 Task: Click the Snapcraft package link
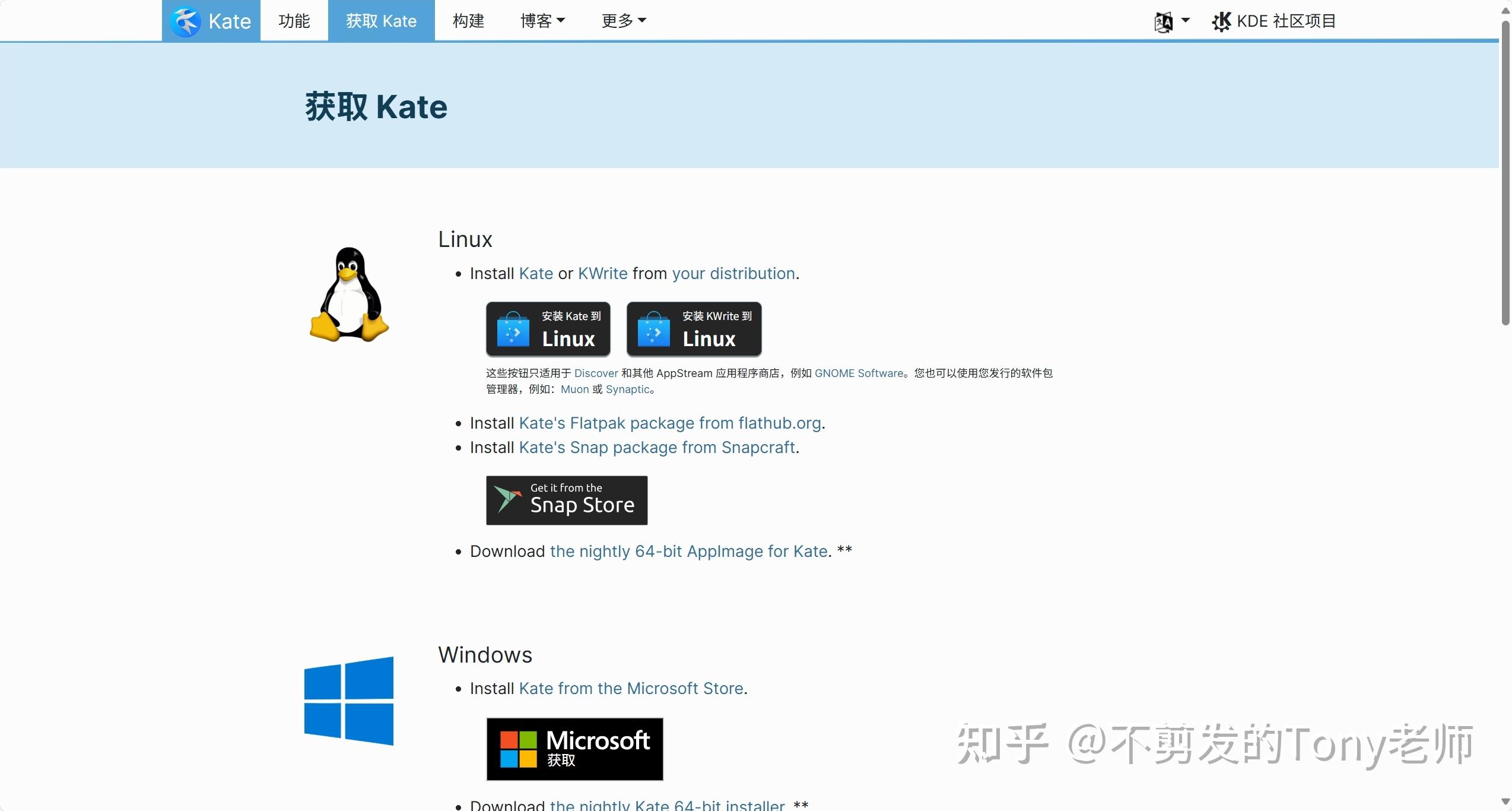pyautogui.click(x=657, y=447)
